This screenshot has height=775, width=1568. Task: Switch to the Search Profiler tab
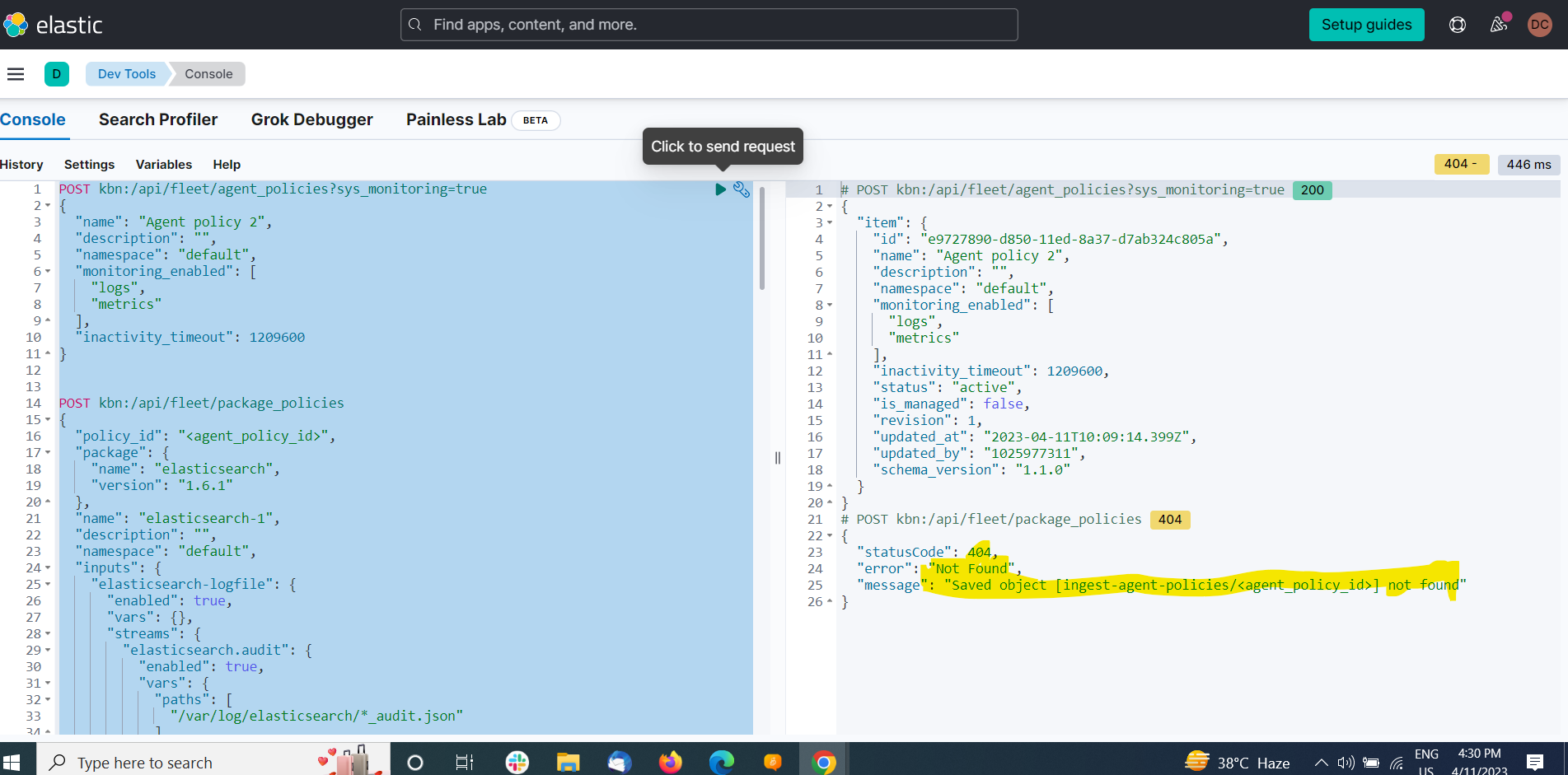click(x=158, y=119)
